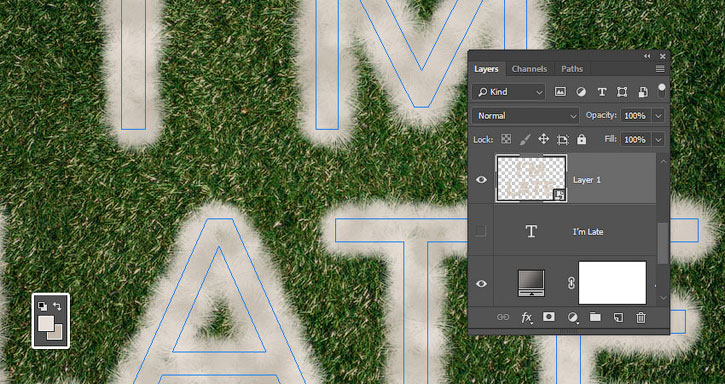The image size is (725, 384).
Task: Show the I'm Late text layer
Action: click(481, 231)
